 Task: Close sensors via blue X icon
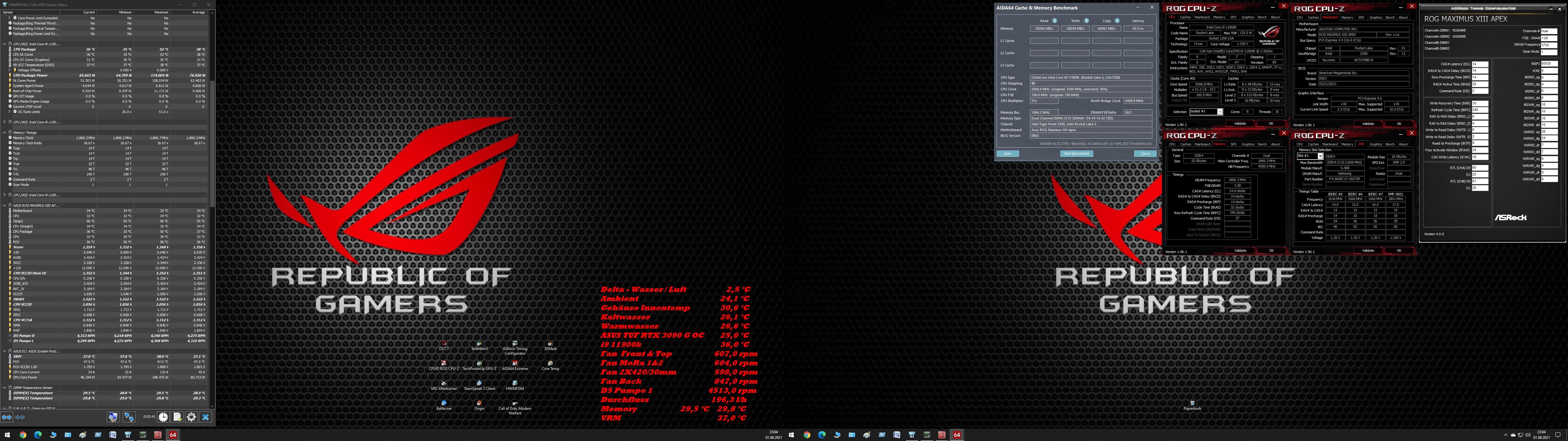point(206,417)
